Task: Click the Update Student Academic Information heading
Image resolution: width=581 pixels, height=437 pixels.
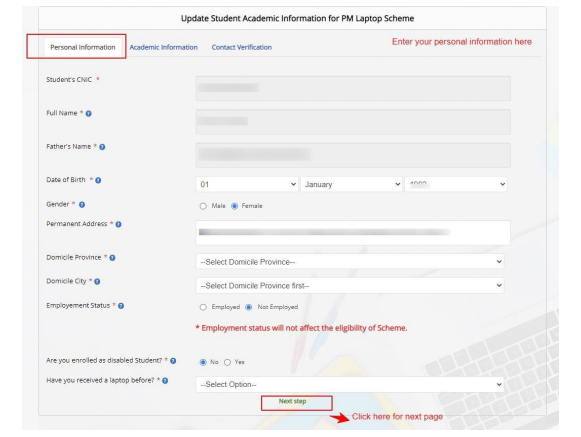Action: pos(298,19)
